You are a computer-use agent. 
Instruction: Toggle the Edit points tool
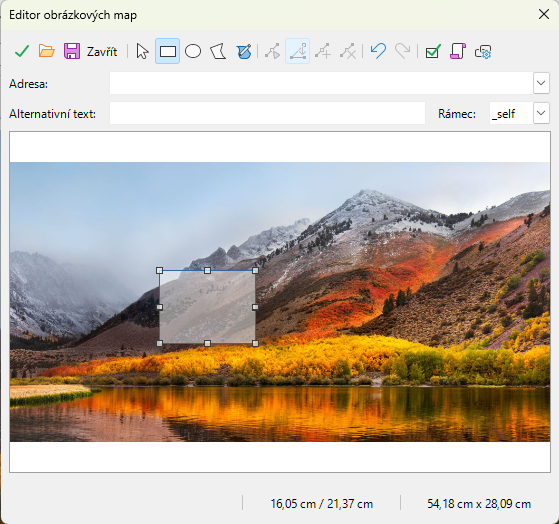(272, 51)
